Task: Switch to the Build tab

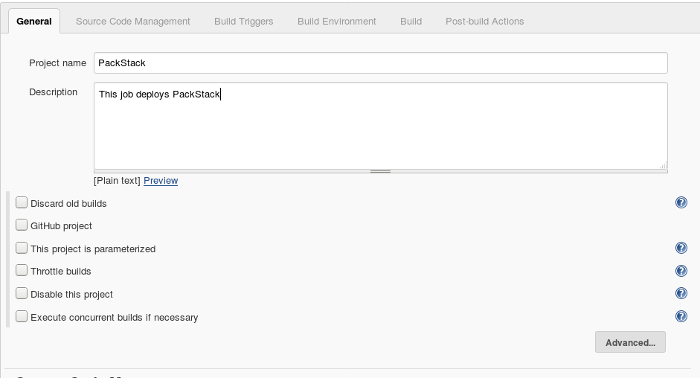Action: [411, 21]
